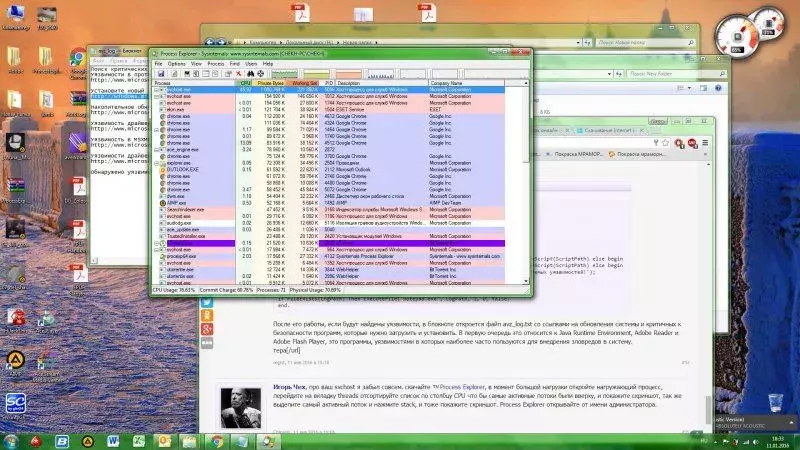Click the Refresh Now toolbar icon
This screenshot has width=800, height=450.
coord(174,74)
